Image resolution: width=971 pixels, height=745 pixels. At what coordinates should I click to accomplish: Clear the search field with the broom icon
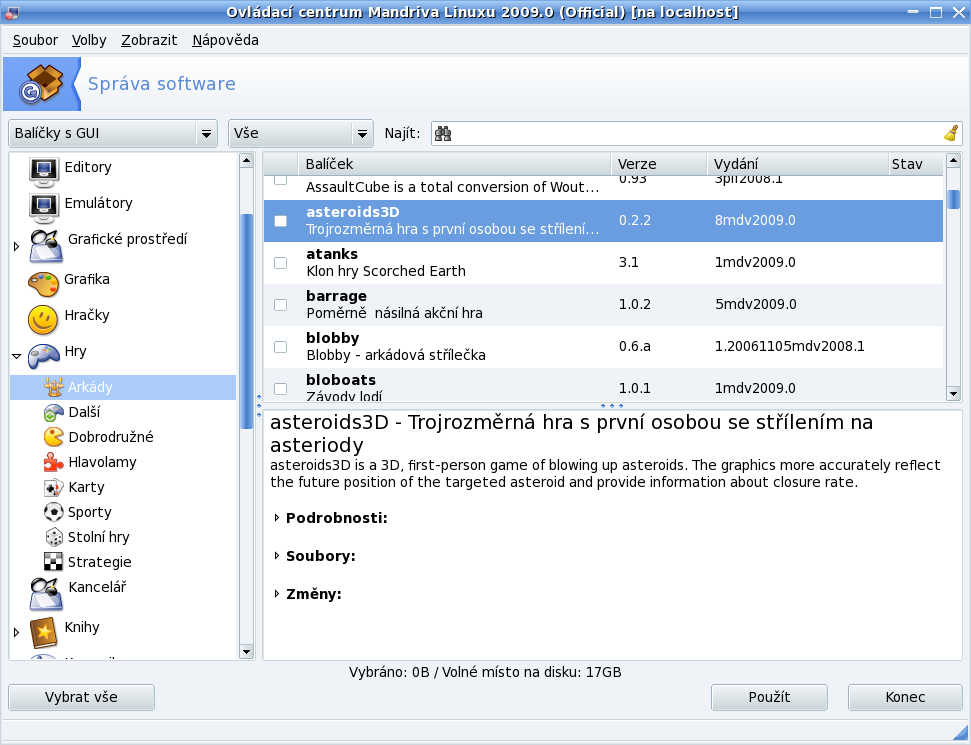tap(951, 133)
